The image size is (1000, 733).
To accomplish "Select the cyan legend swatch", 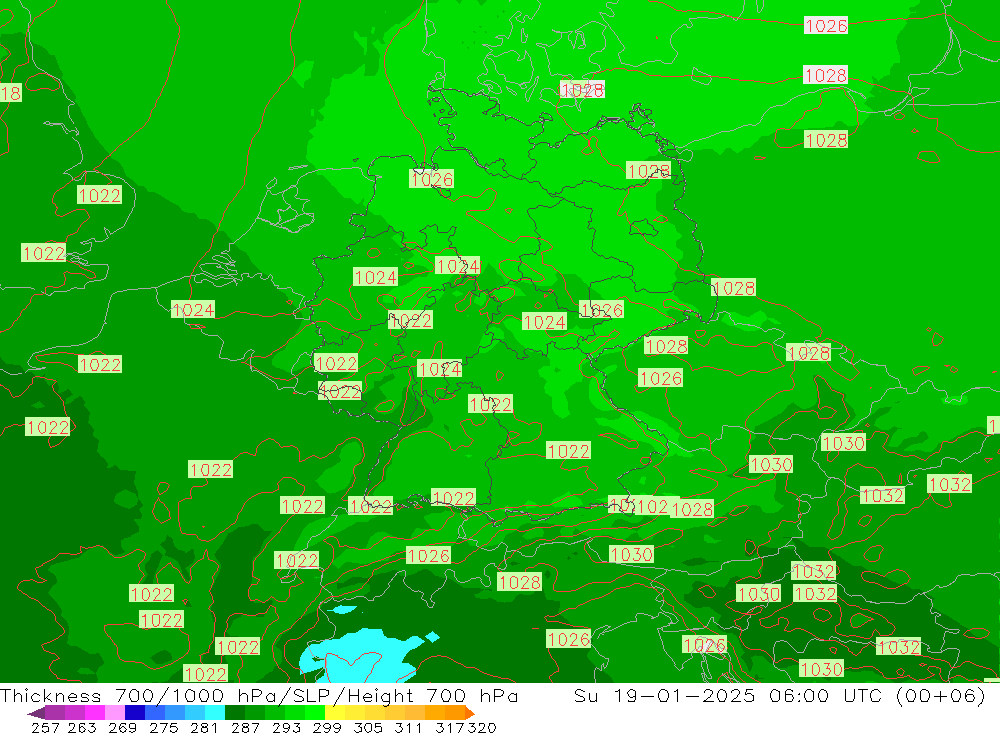I will point(215,713).
